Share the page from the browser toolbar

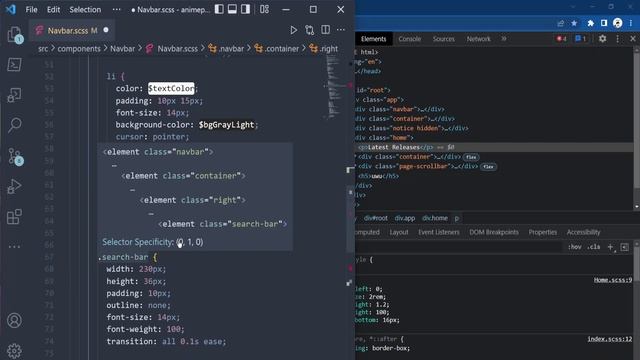560,23
